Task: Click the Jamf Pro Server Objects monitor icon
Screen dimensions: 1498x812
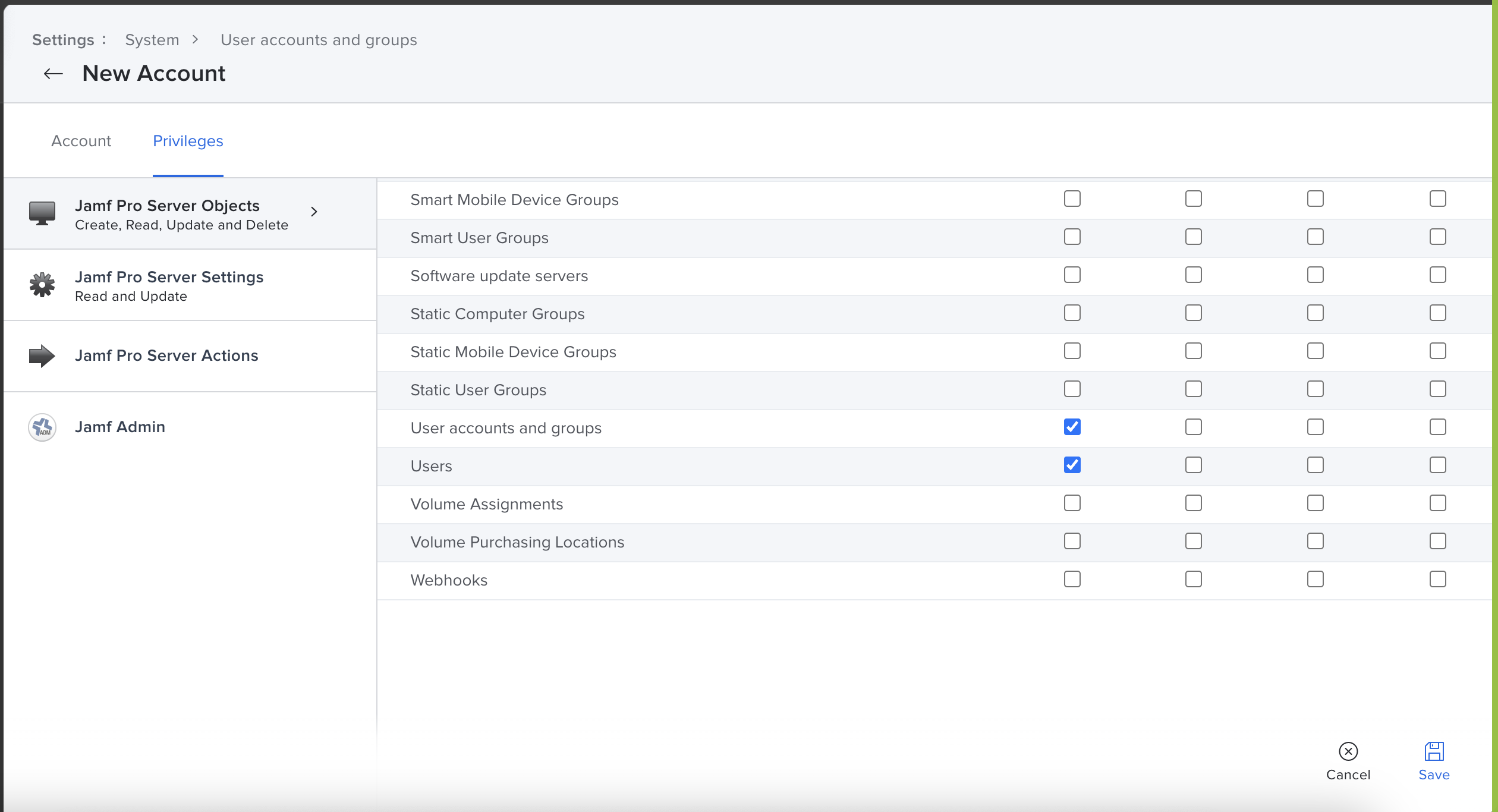Action: click(42, 213)
